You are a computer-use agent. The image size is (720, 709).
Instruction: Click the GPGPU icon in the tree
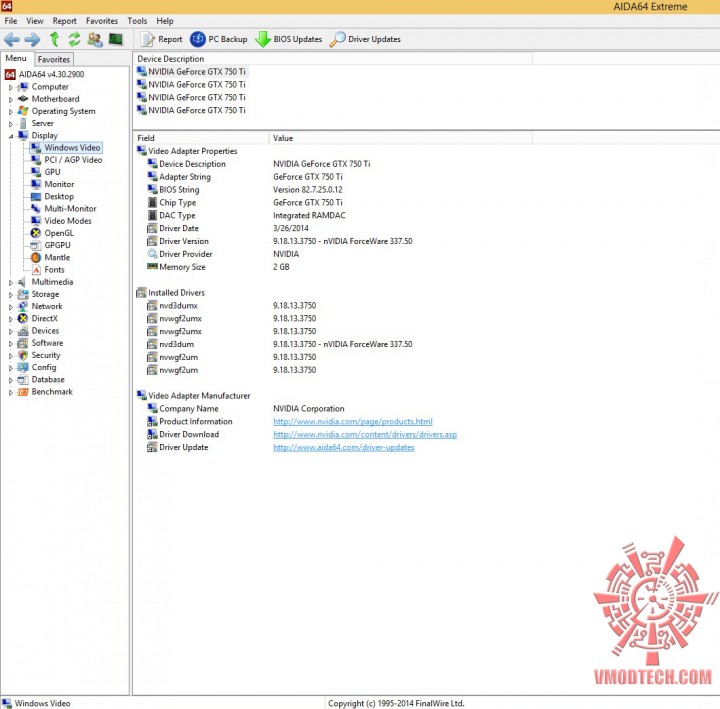(x=36, y=245)
